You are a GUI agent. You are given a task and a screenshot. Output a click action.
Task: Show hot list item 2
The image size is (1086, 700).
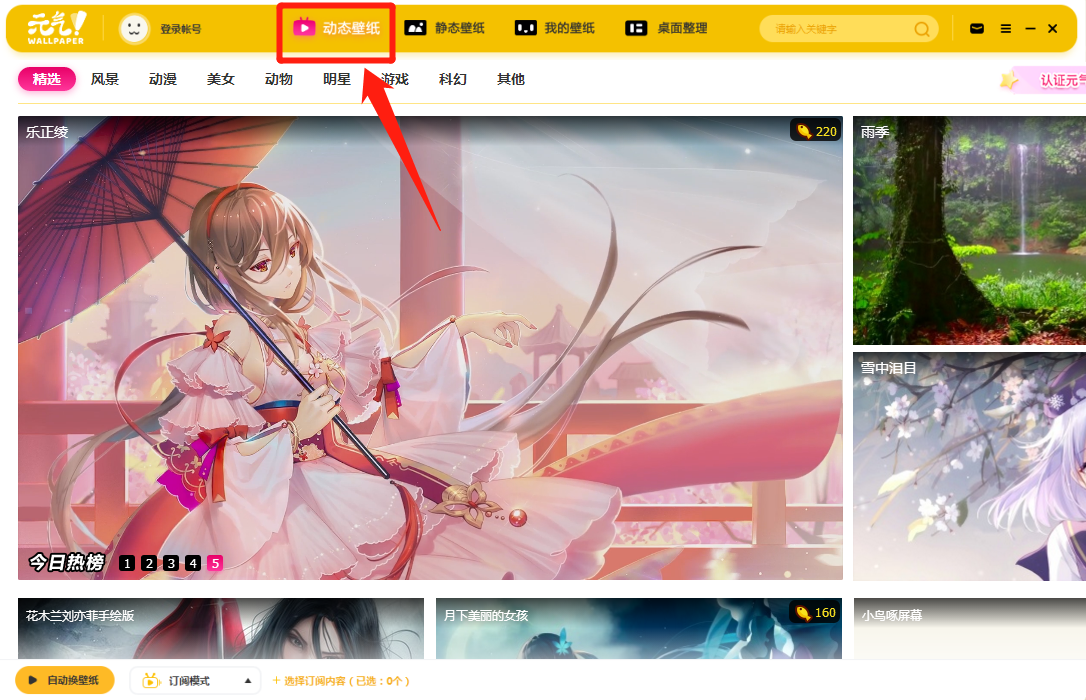click(149, 563)
